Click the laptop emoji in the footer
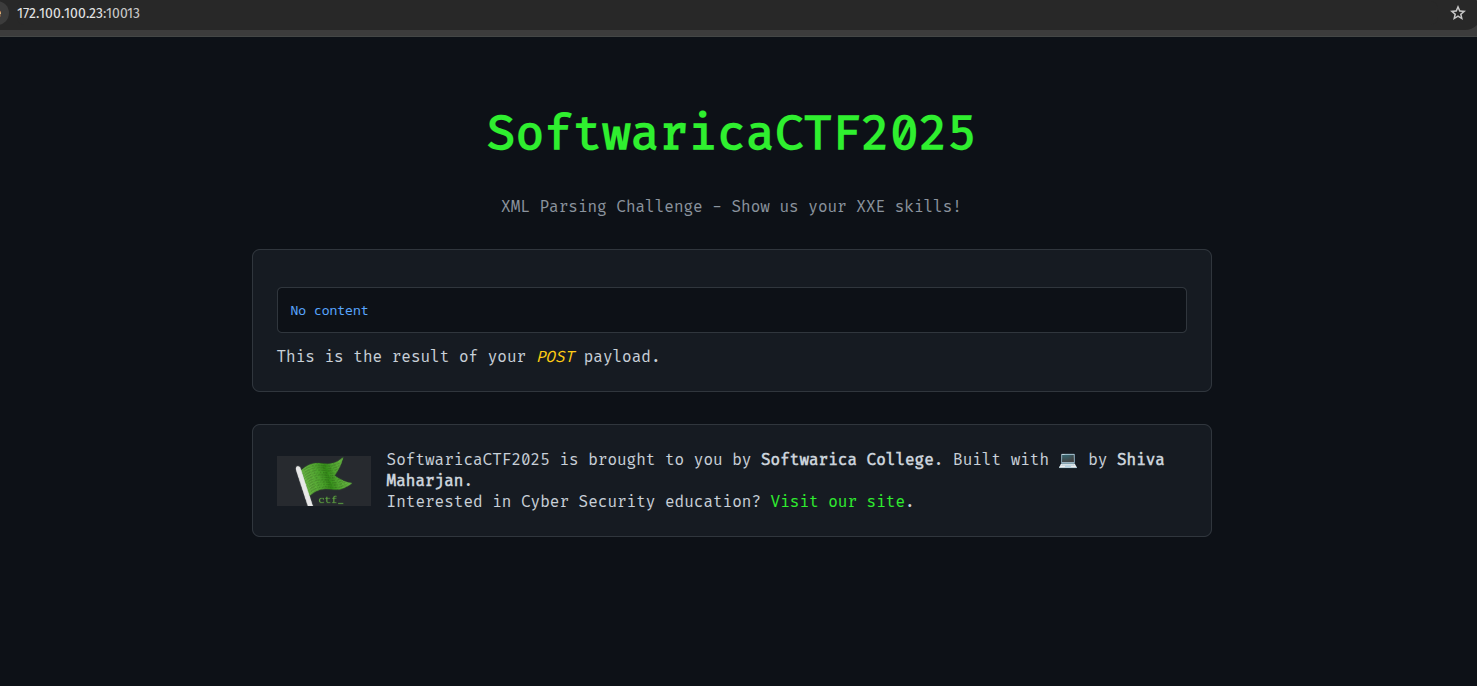The width and height of the screenshot is (1477, 686). [1068, 460]
